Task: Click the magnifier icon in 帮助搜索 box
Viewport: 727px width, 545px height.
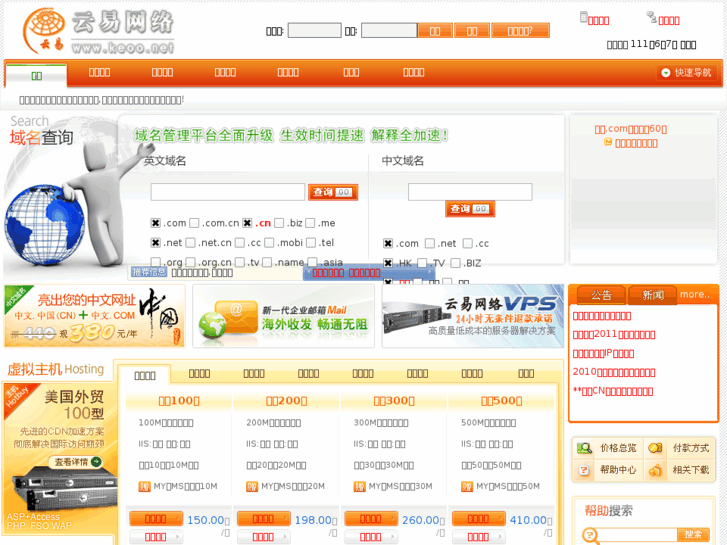Action: click(x=589, y=535)
